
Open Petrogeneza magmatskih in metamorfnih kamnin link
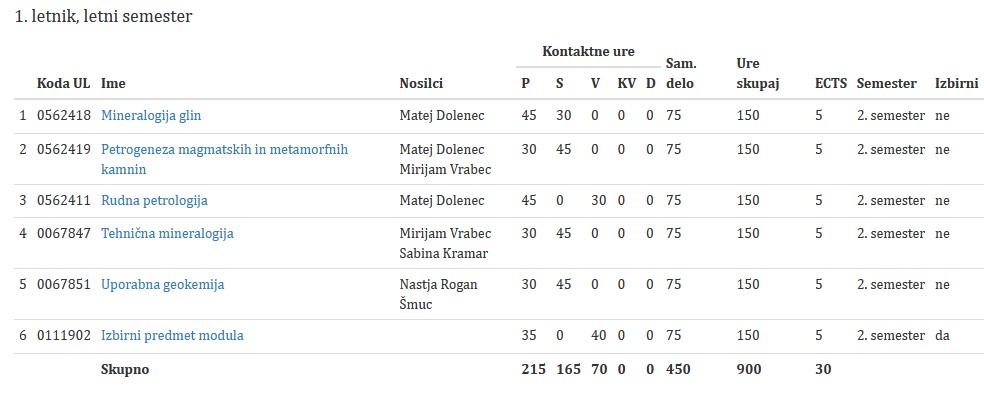pyautogui.click(x=224, y=150)
